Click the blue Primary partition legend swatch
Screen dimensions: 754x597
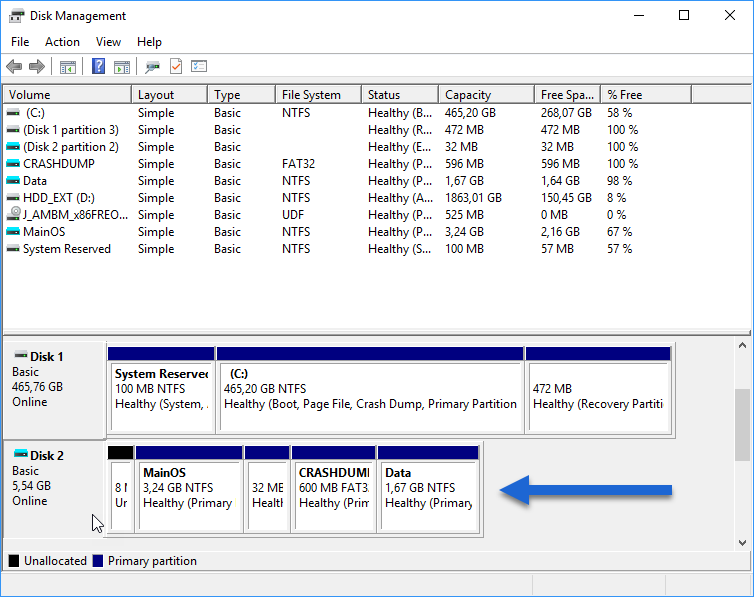(98, 561)
